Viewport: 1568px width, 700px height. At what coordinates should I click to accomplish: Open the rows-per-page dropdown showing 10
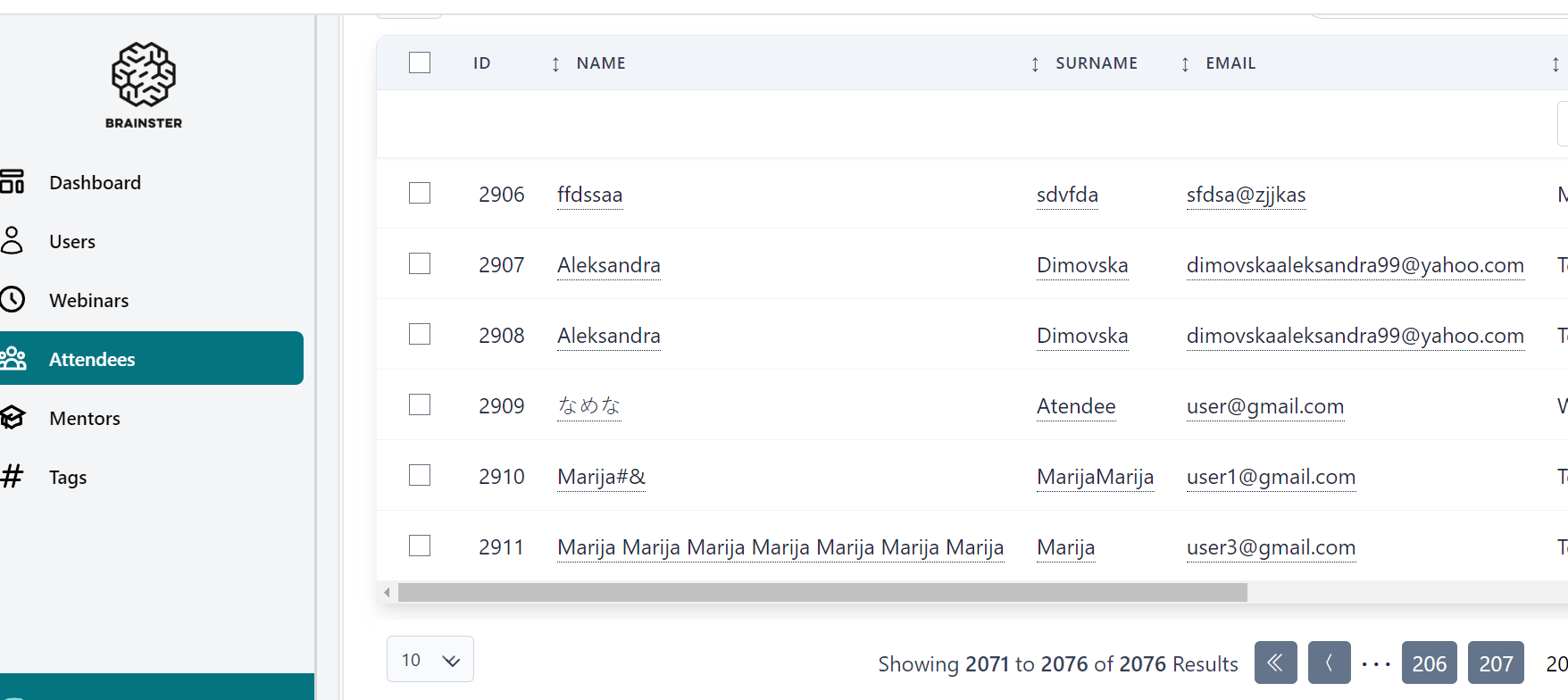tap(430, 660)
